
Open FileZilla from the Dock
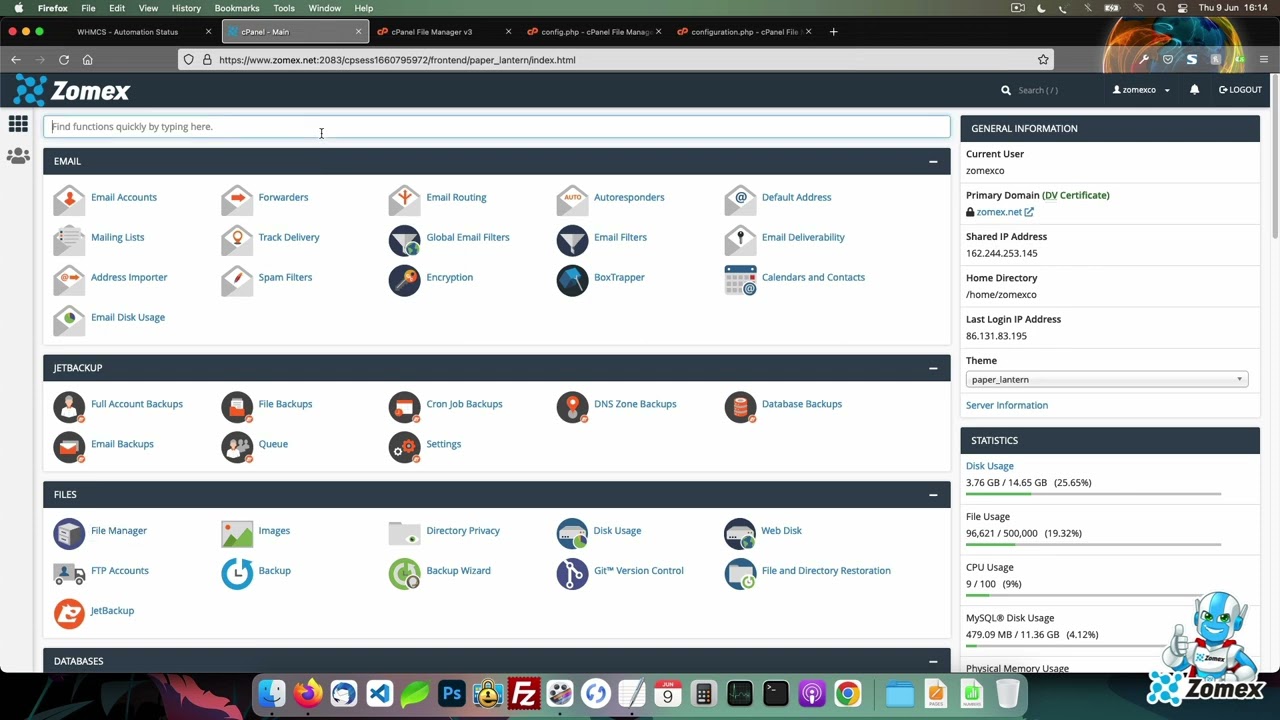[x=524, y=693]
